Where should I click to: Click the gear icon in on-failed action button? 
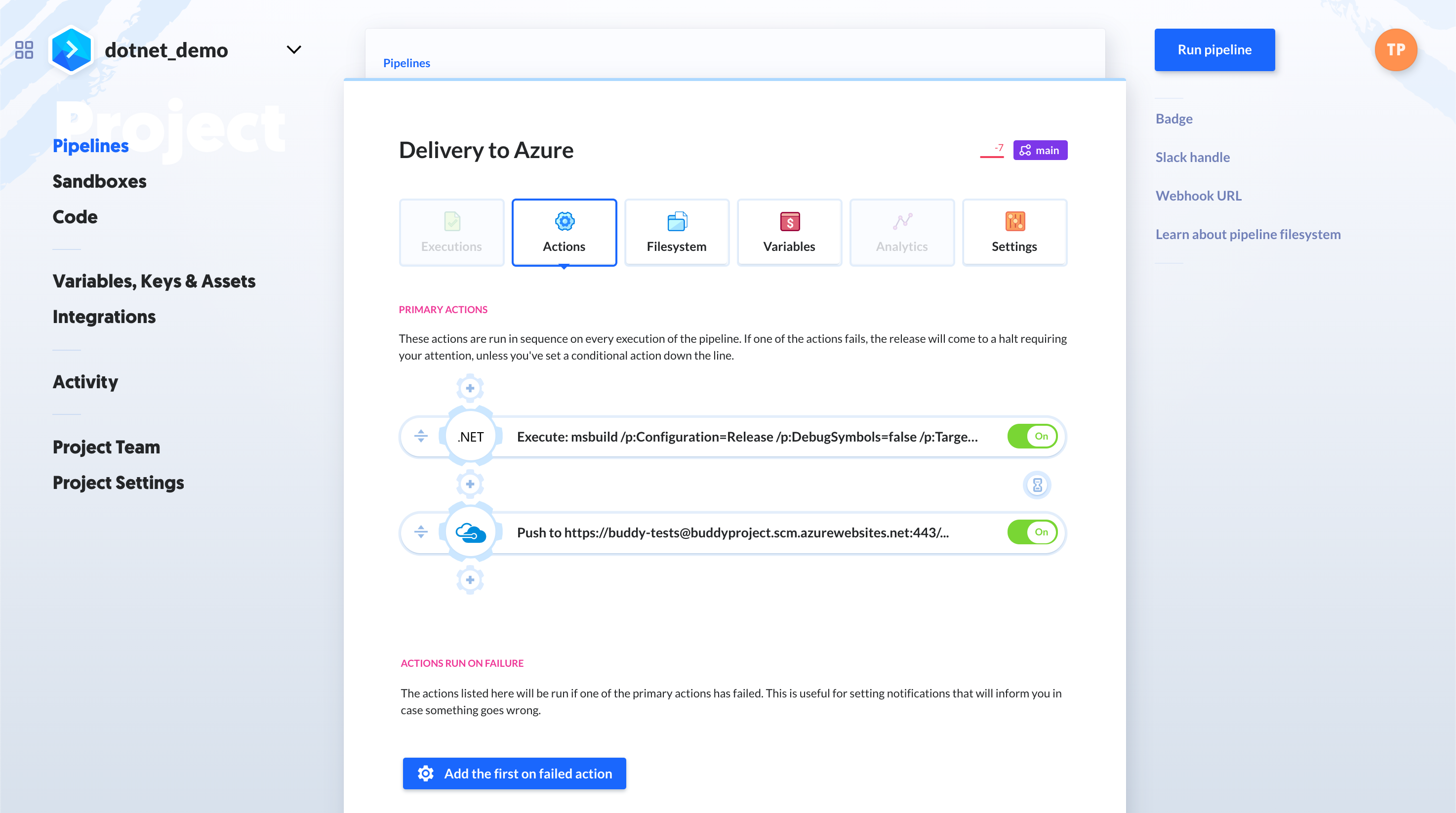click(425, 773)
